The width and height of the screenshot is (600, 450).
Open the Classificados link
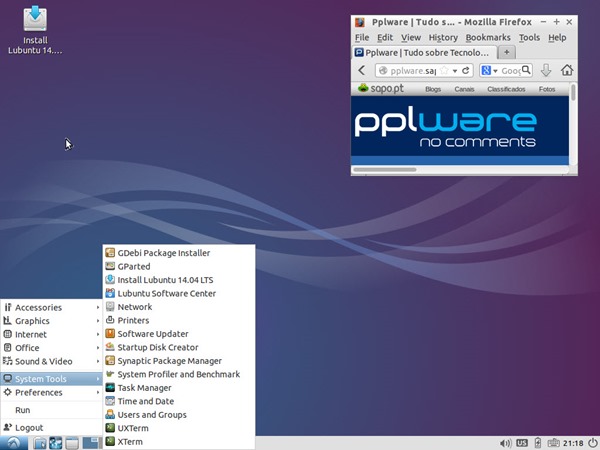(x=506, y=89)
